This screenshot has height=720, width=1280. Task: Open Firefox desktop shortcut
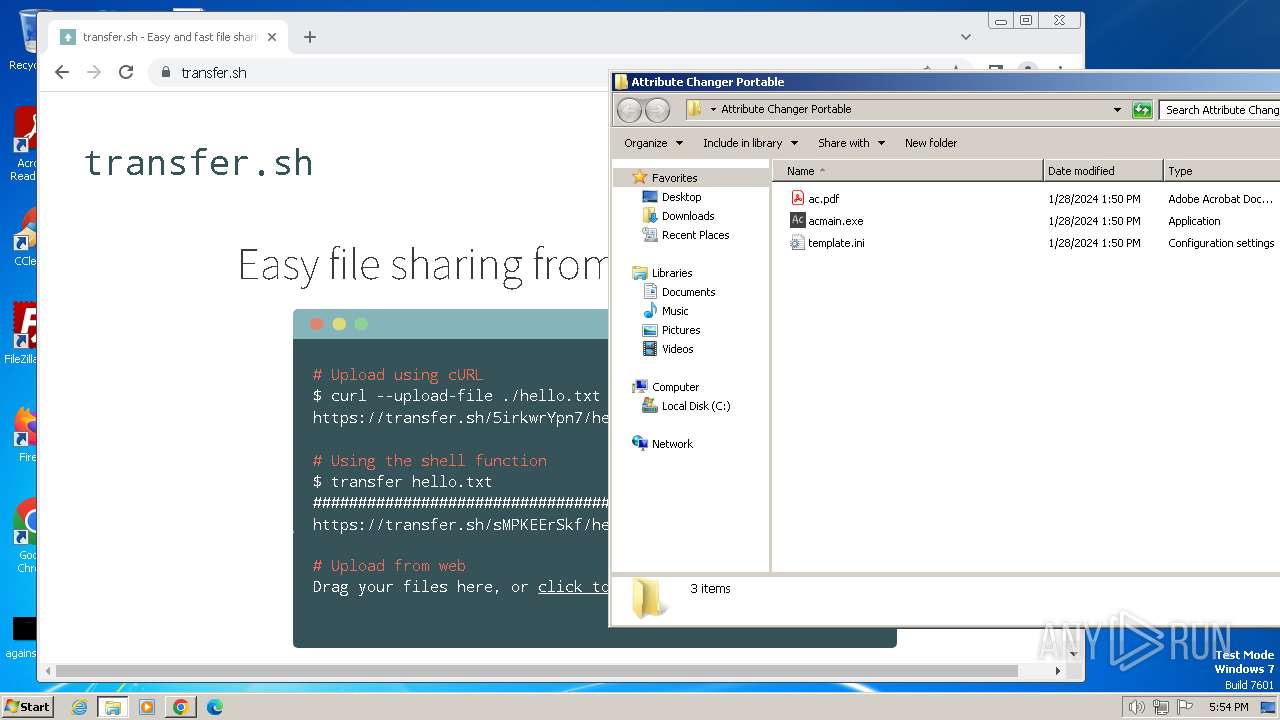(25, 432)
